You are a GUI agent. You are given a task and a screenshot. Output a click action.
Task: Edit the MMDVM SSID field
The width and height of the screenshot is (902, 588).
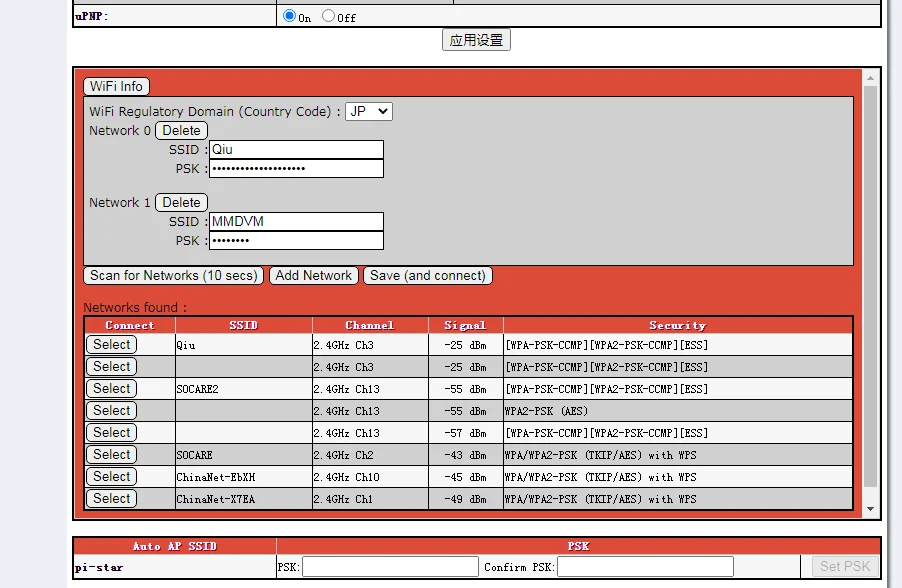coord(296,222)
